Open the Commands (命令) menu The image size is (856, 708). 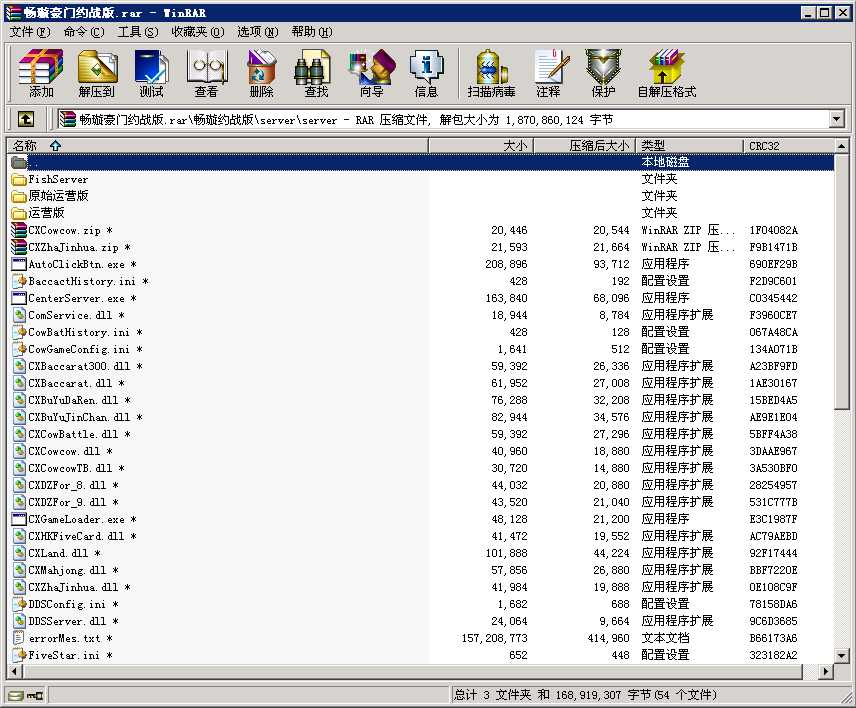point(84,32)
